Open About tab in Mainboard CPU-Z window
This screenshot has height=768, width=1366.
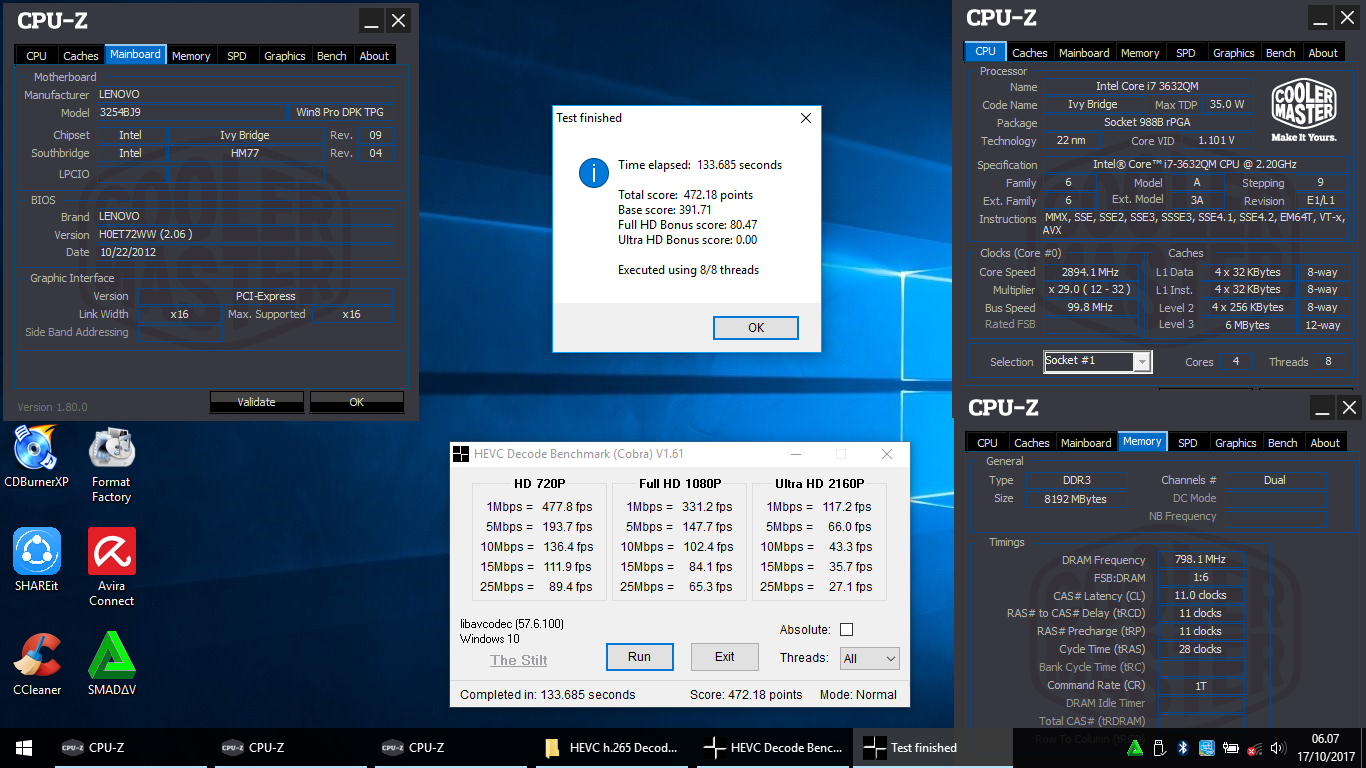pos(375,56)
